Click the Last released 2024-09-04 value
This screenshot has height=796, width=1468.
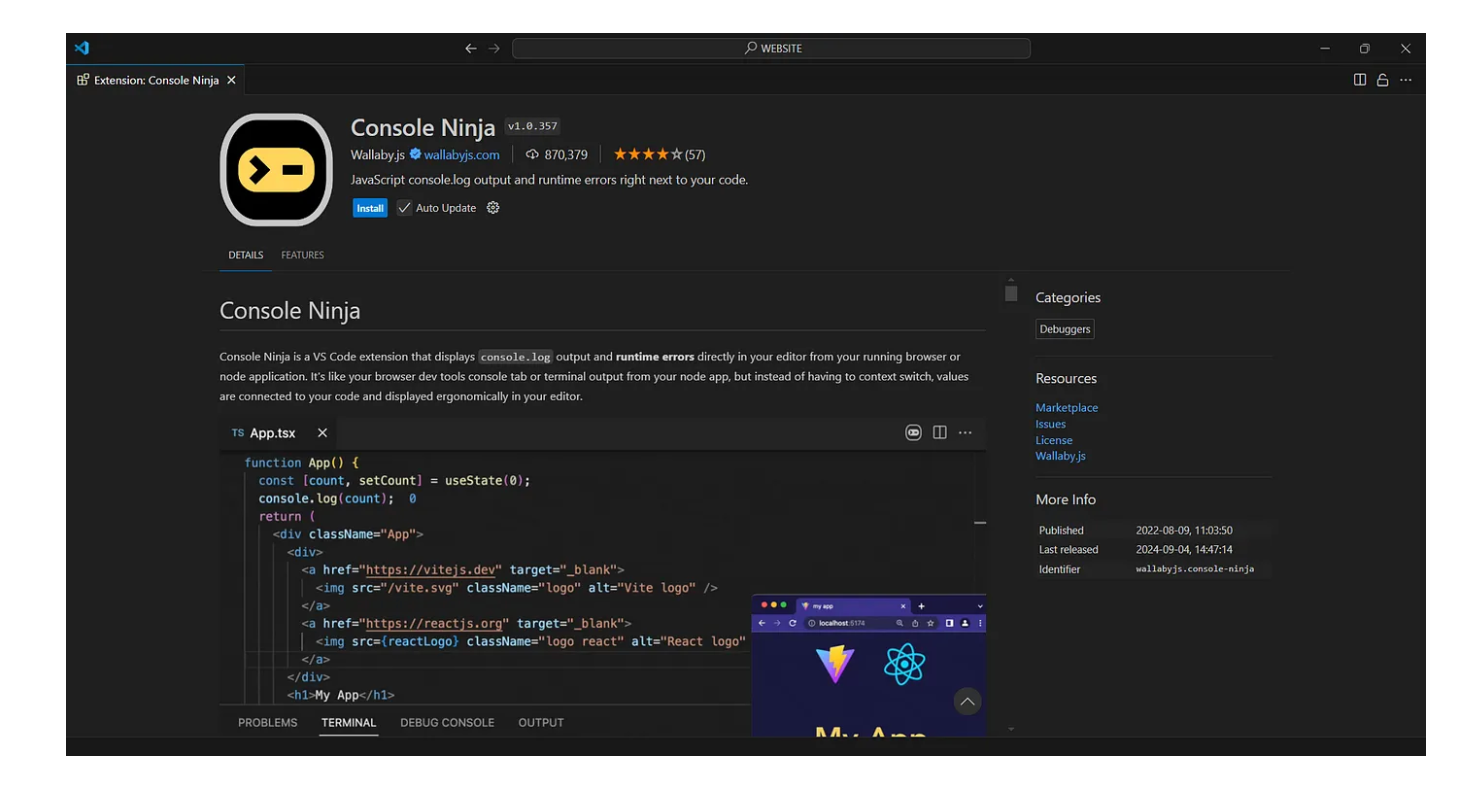(x=1184, y=550)
